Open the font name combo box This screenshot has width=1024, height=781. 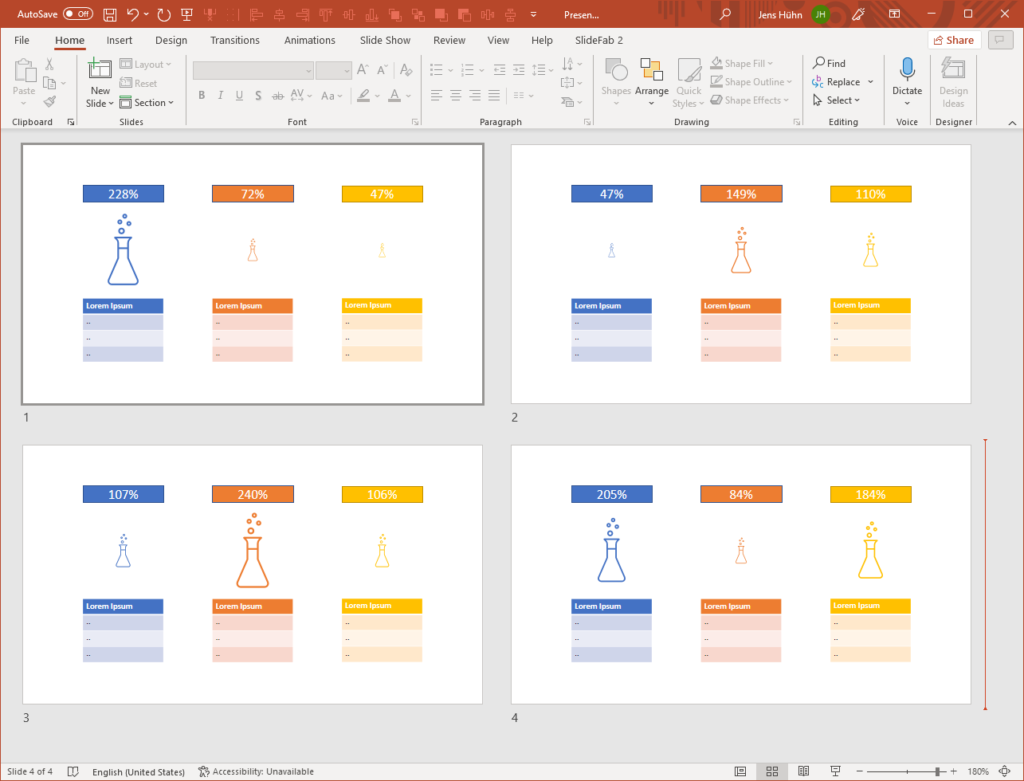click(253, 70)
